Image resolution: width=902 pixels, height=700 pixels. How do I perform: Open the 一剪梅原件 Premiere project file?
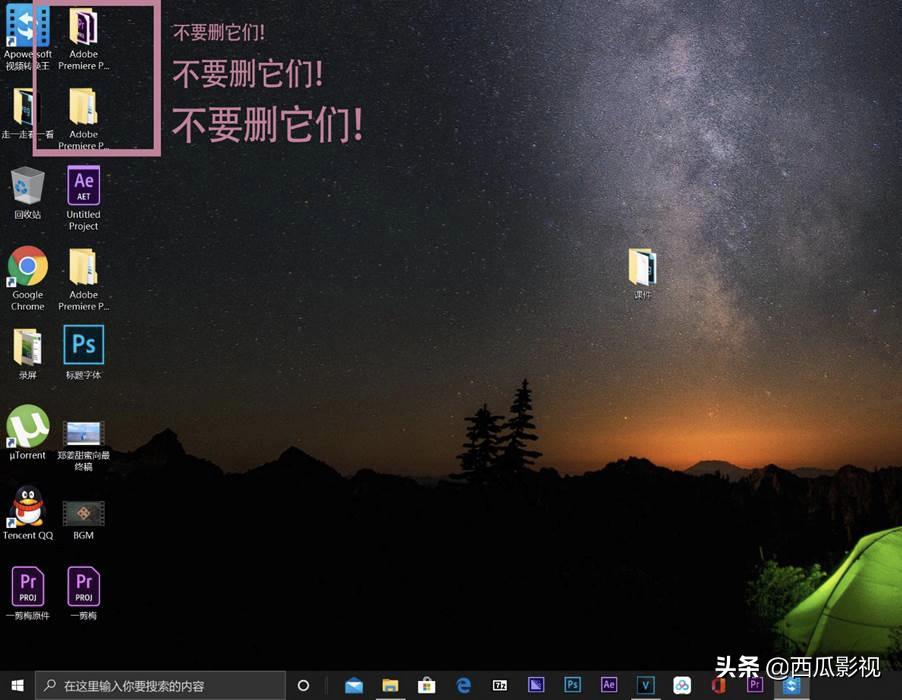click(x=27, y=585)
